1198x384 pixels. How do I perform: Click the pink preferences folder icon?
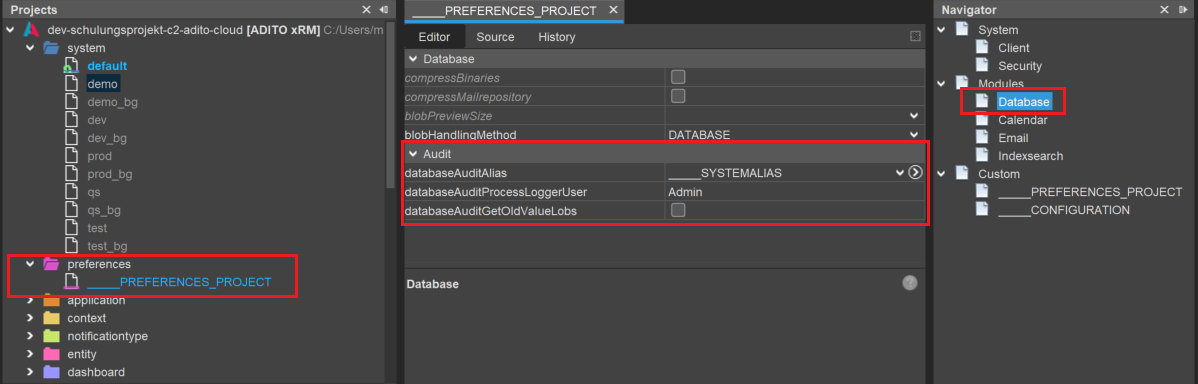[x=51, y=264]
